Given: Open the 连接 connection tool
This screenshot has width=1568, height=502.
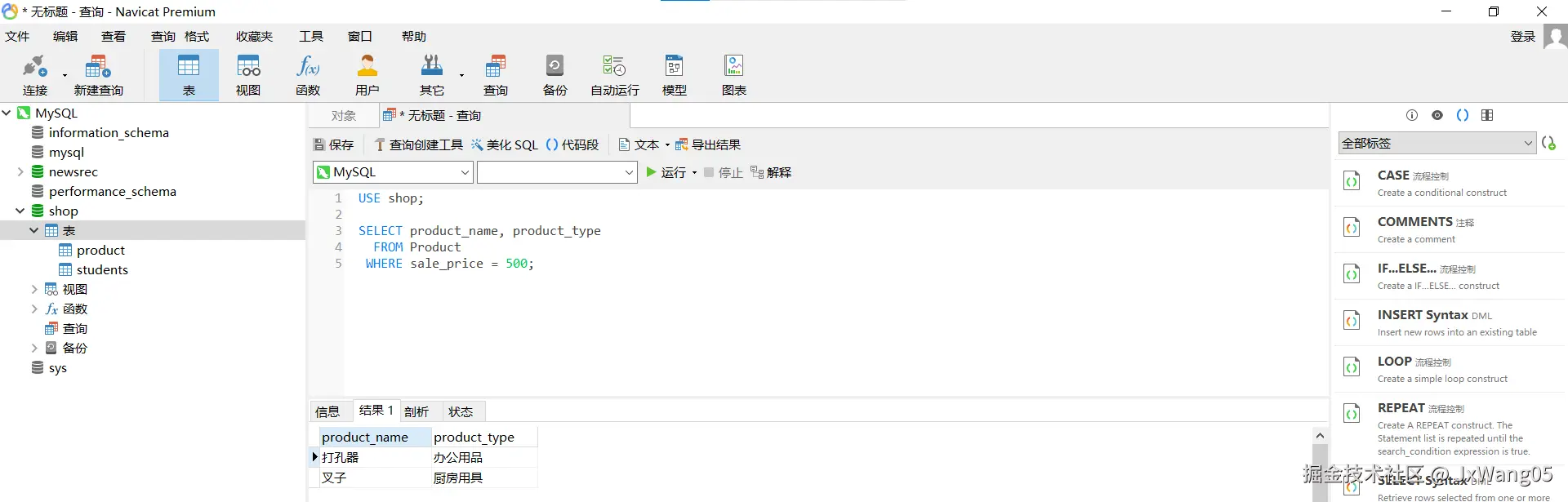Looking at the screenshot, I should [34, 76].
